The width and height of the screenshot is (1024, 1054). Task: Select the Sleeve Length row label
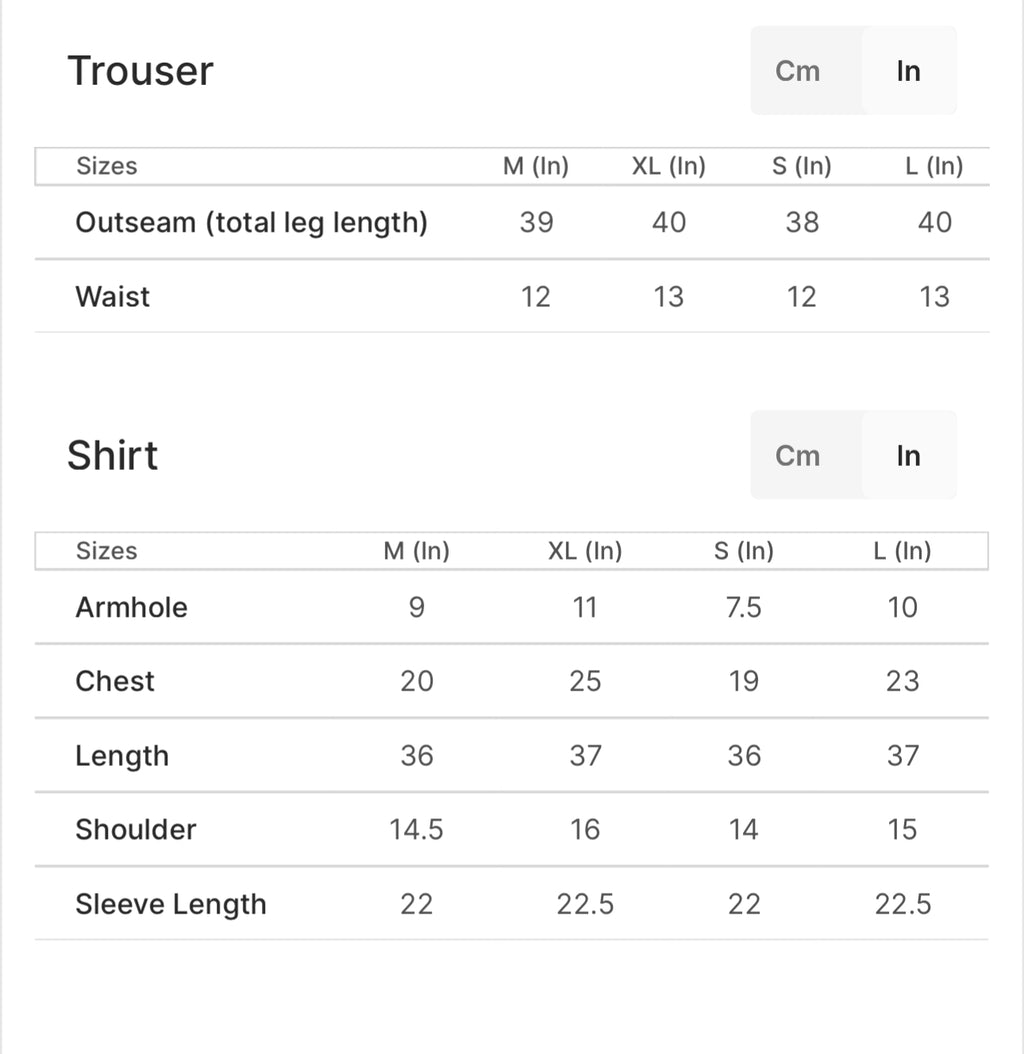[x=171, y=904]
